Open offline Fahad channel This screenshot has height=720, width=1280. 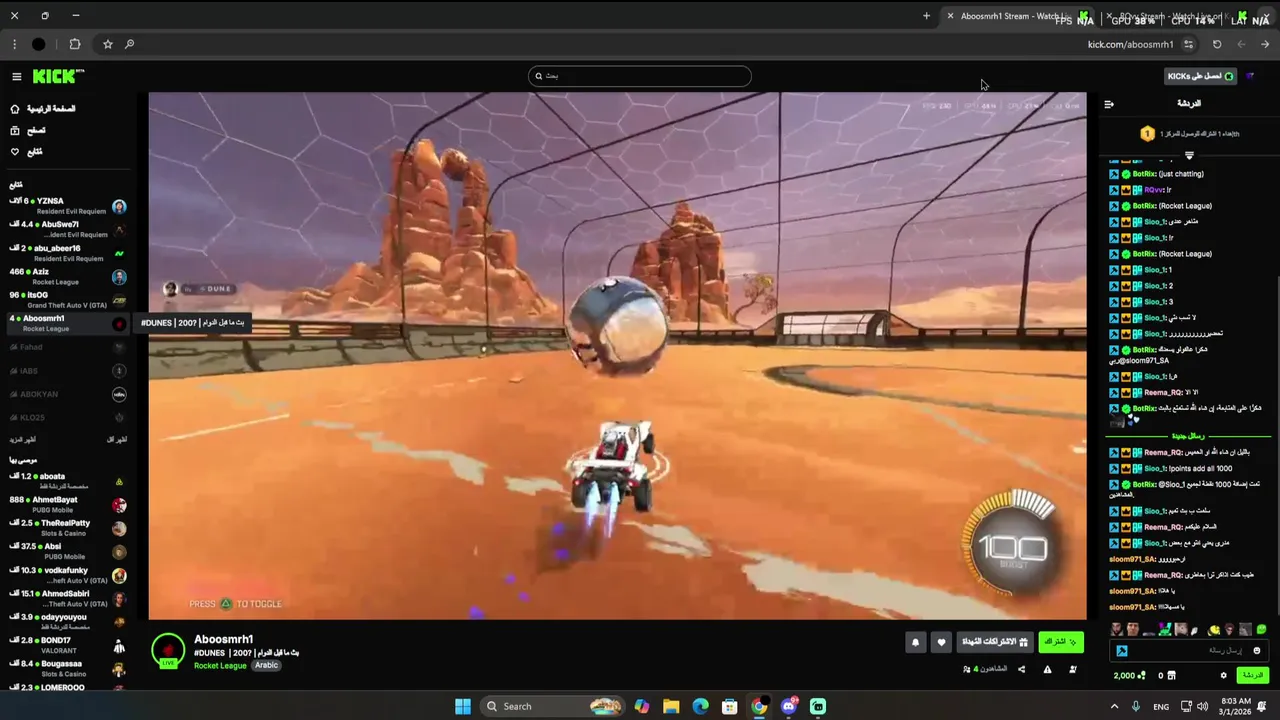pyautogui.click(x=68, y=347)
